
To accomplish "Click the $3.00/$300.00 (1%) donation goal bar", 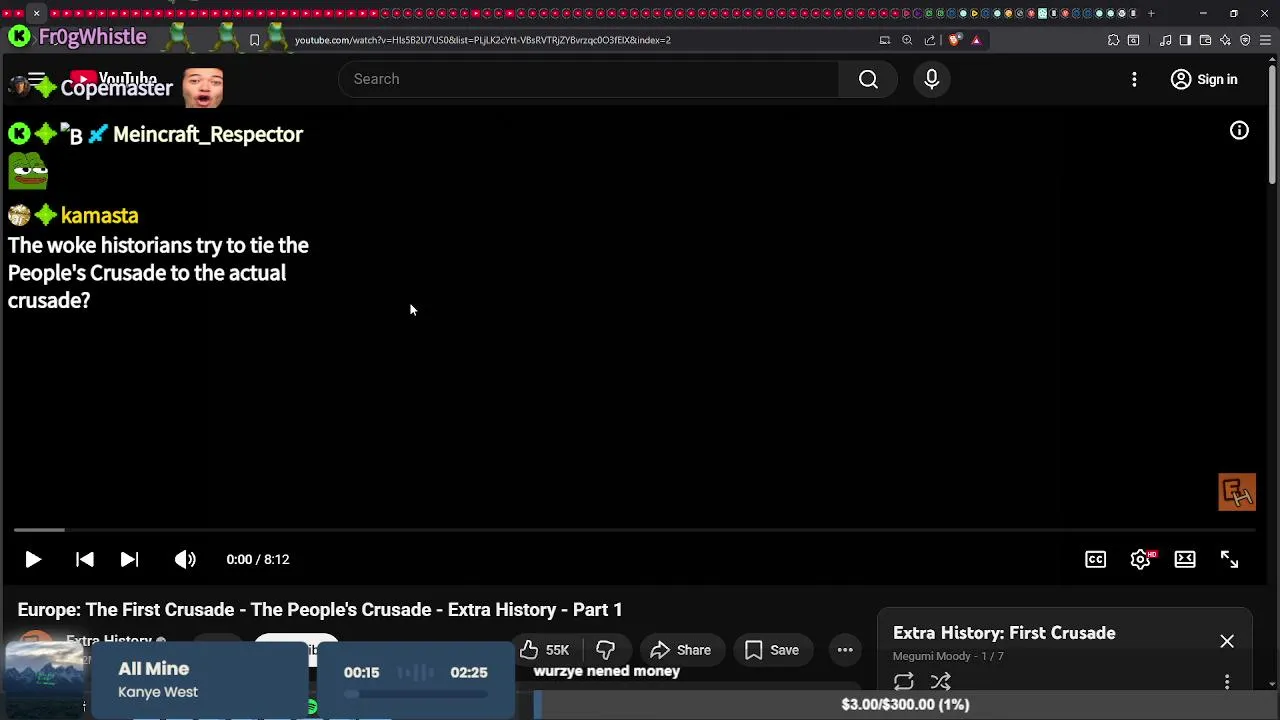I will (x=905, y=704).
